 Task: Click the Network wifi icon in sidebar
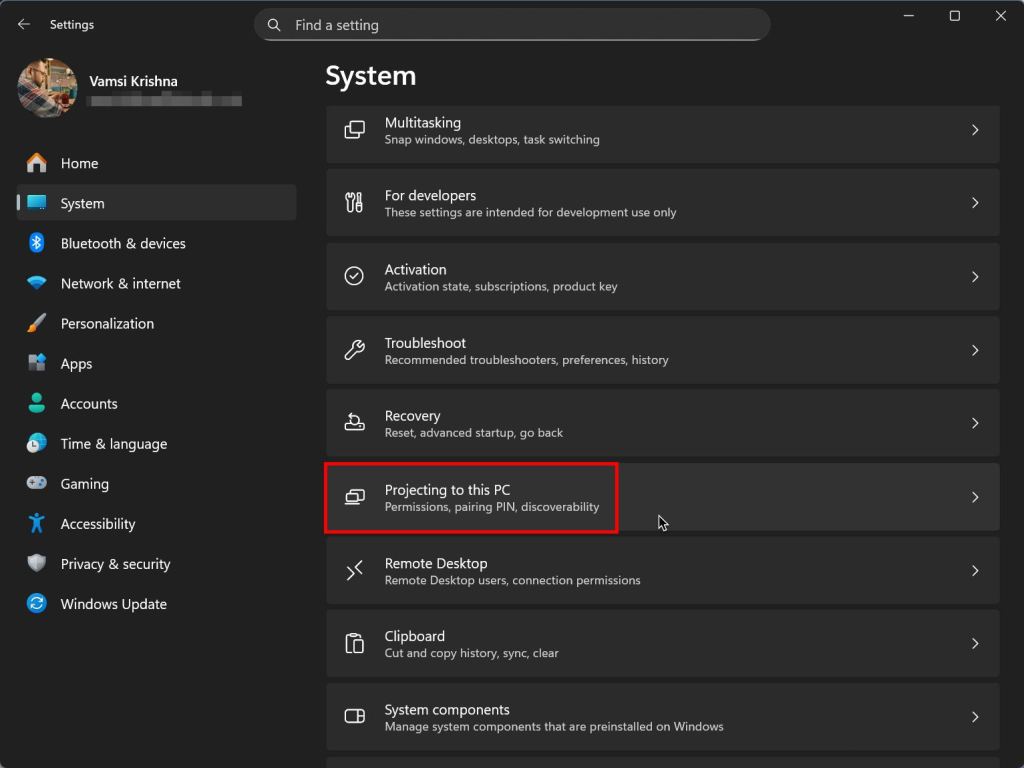click(x=37, y=283)
